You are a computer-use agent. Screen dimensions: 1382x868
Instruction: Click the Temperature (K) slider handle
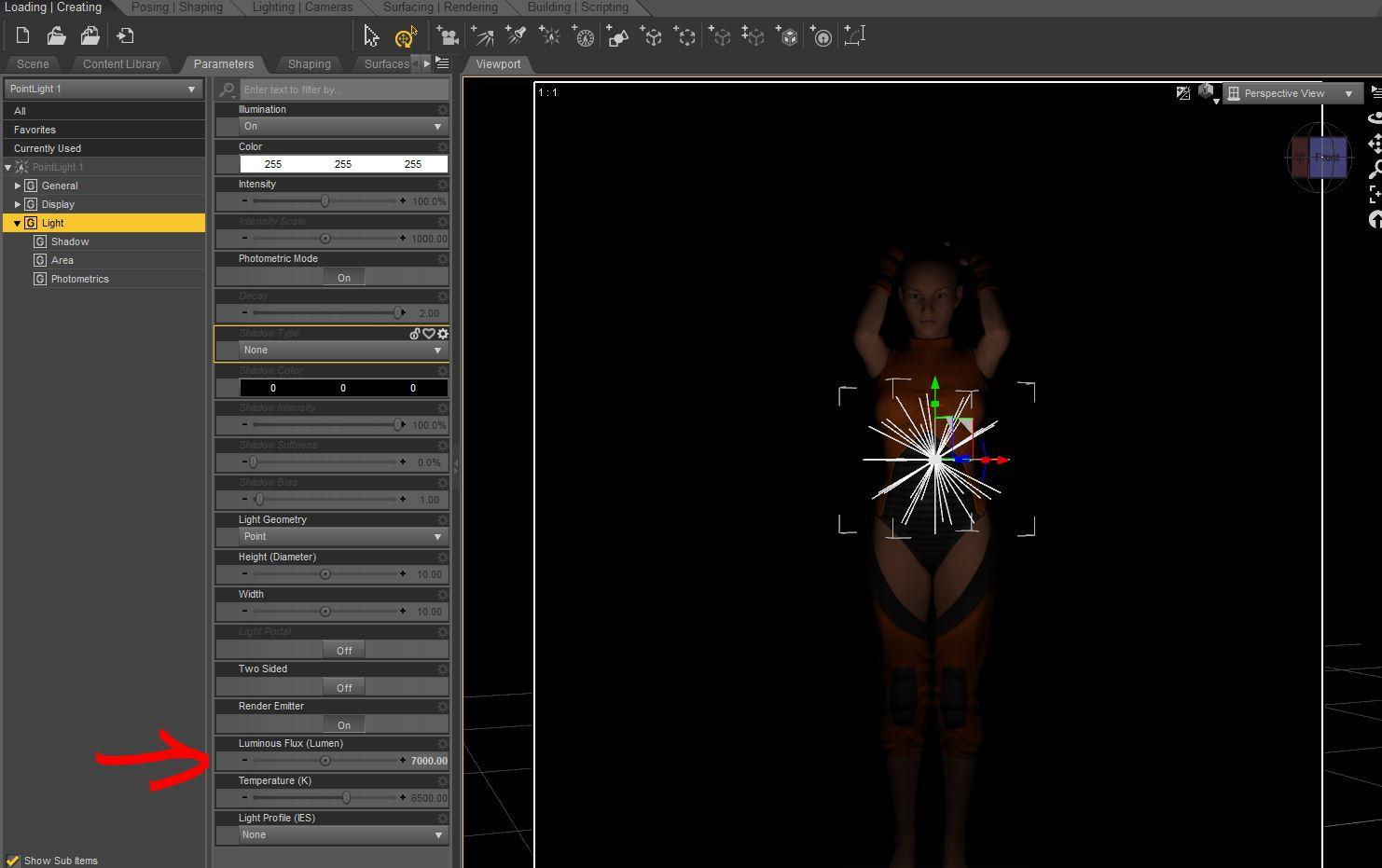coord(346,798)
